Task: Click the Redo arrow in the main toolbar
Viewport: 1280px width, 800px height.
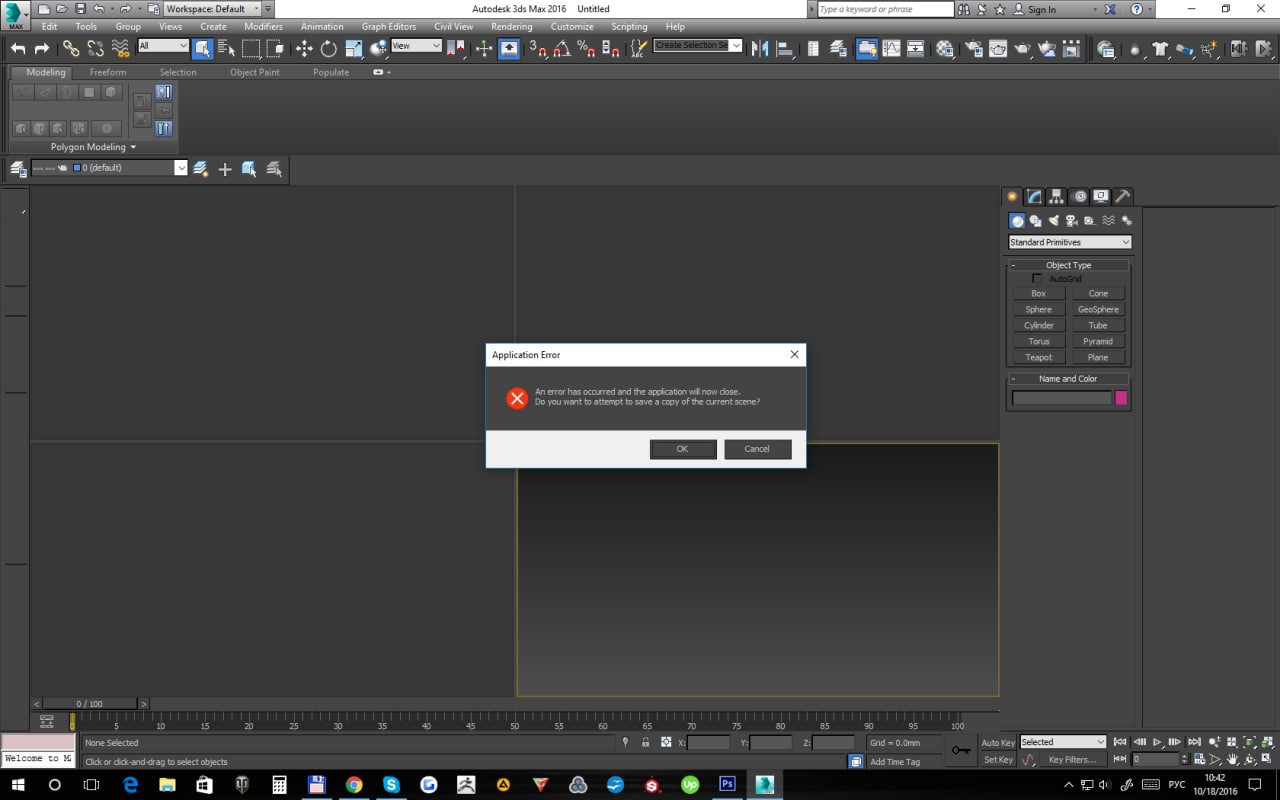Action: (x=42, y=48)
